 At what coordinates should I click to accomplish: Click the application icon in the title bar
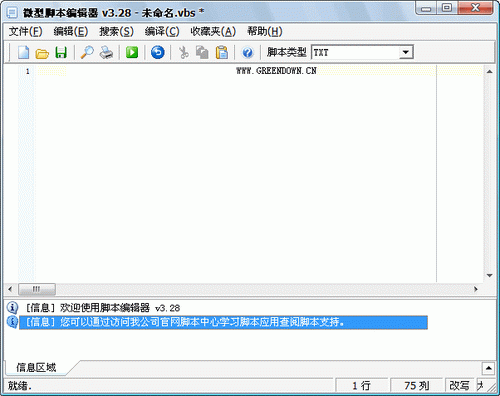click(12, 13)
